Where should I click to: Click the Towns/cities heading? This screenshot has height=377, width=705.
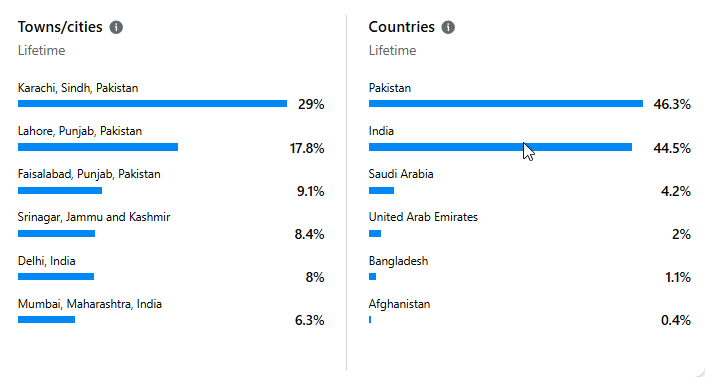(x=60, y=27)
